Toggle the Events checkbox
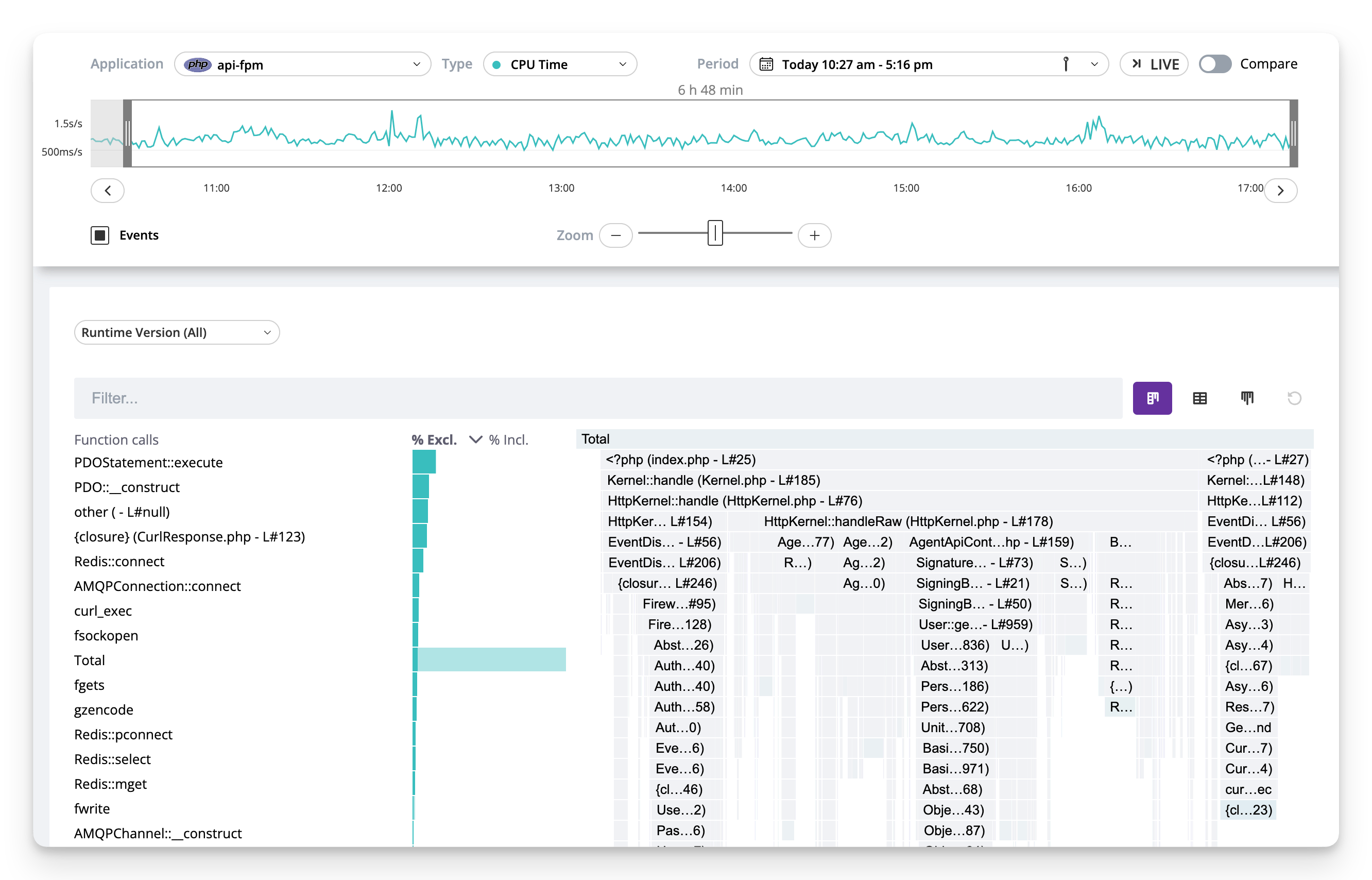 pyautogui.click(x=100, y=235)
